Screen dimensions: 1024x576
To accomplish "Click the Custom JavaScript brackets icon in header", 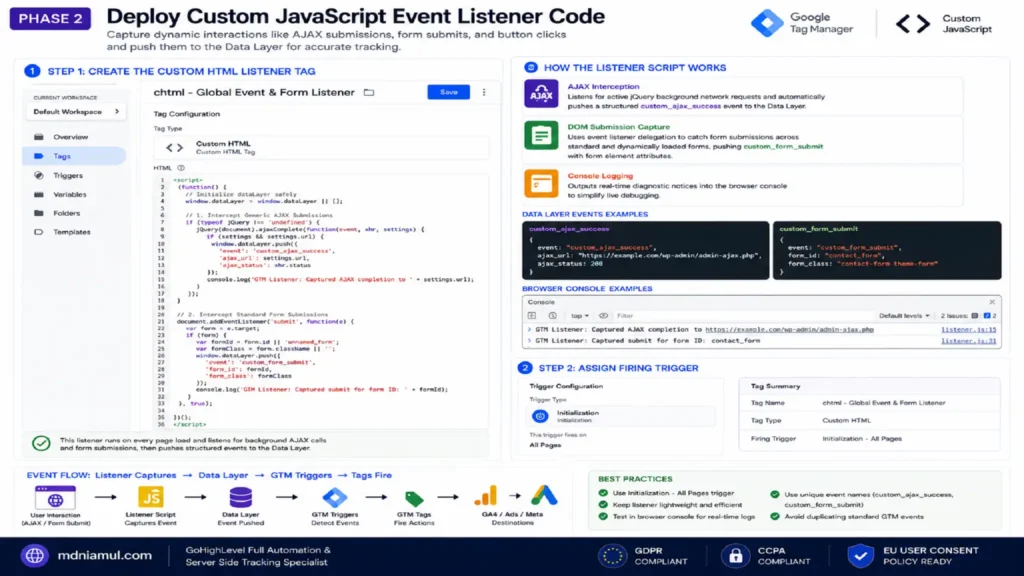I will point(912,24).
